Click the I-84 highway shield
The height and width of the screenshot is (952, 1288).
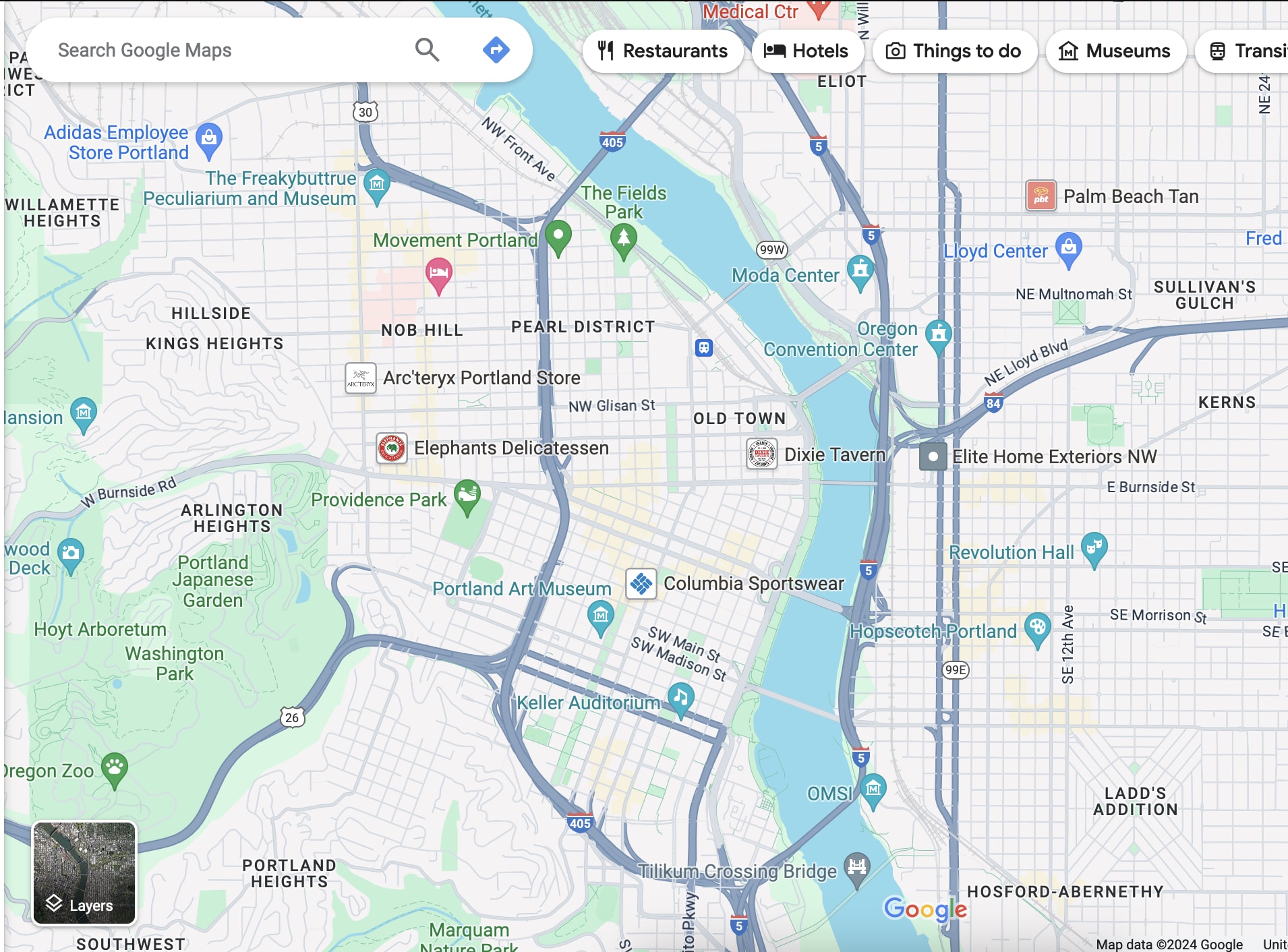[993, 403]
